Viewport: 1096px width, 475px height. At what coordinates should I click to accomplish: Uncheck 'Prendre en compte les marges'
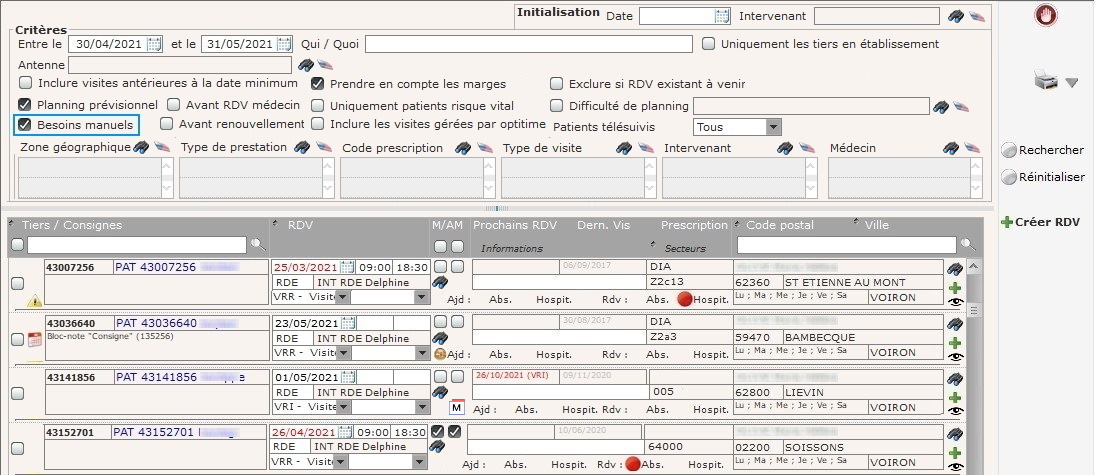pos(317,84)
